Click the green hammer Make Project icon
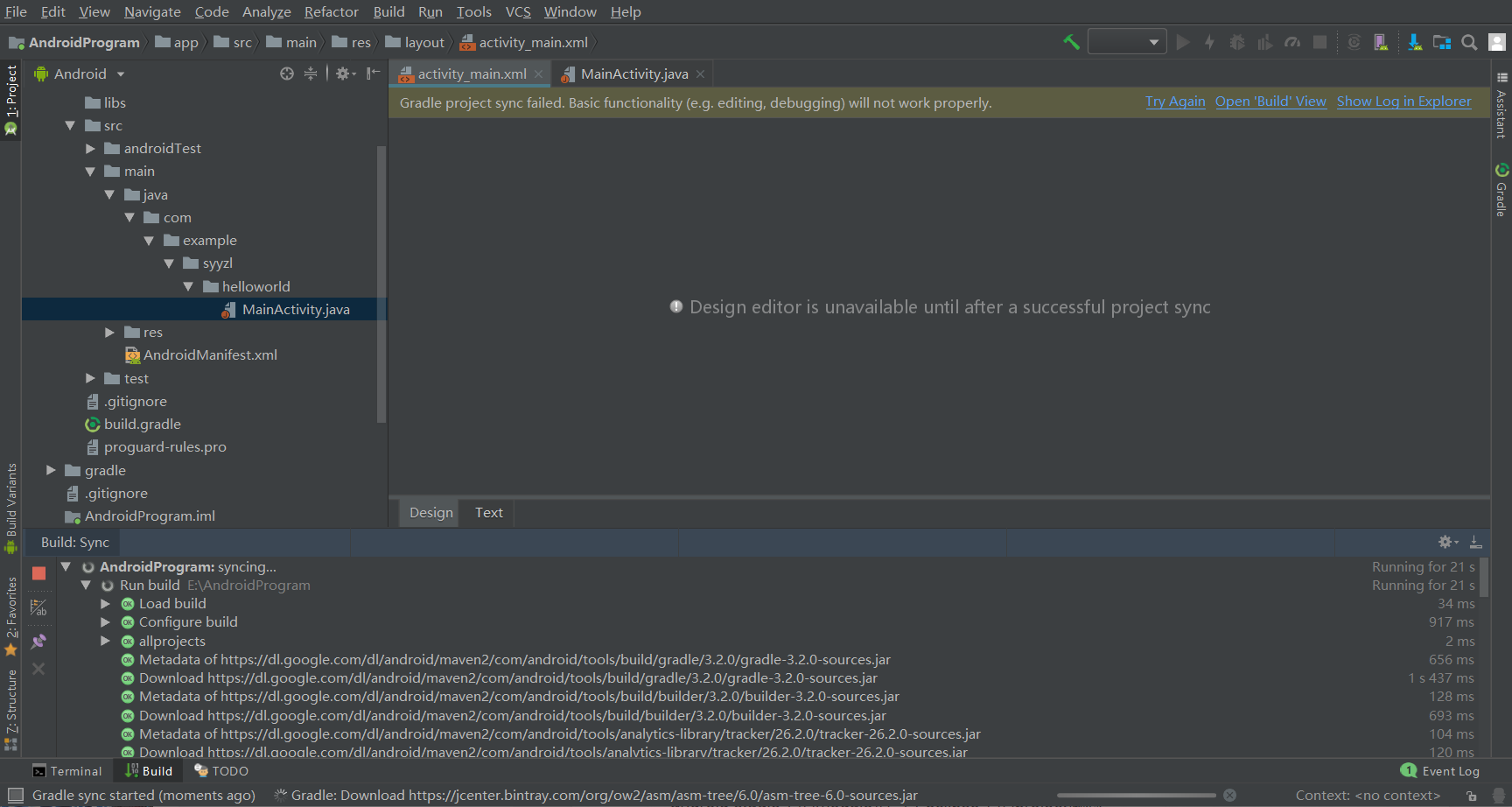The height and width of the screenshot is (807, 1512). 1071,42
